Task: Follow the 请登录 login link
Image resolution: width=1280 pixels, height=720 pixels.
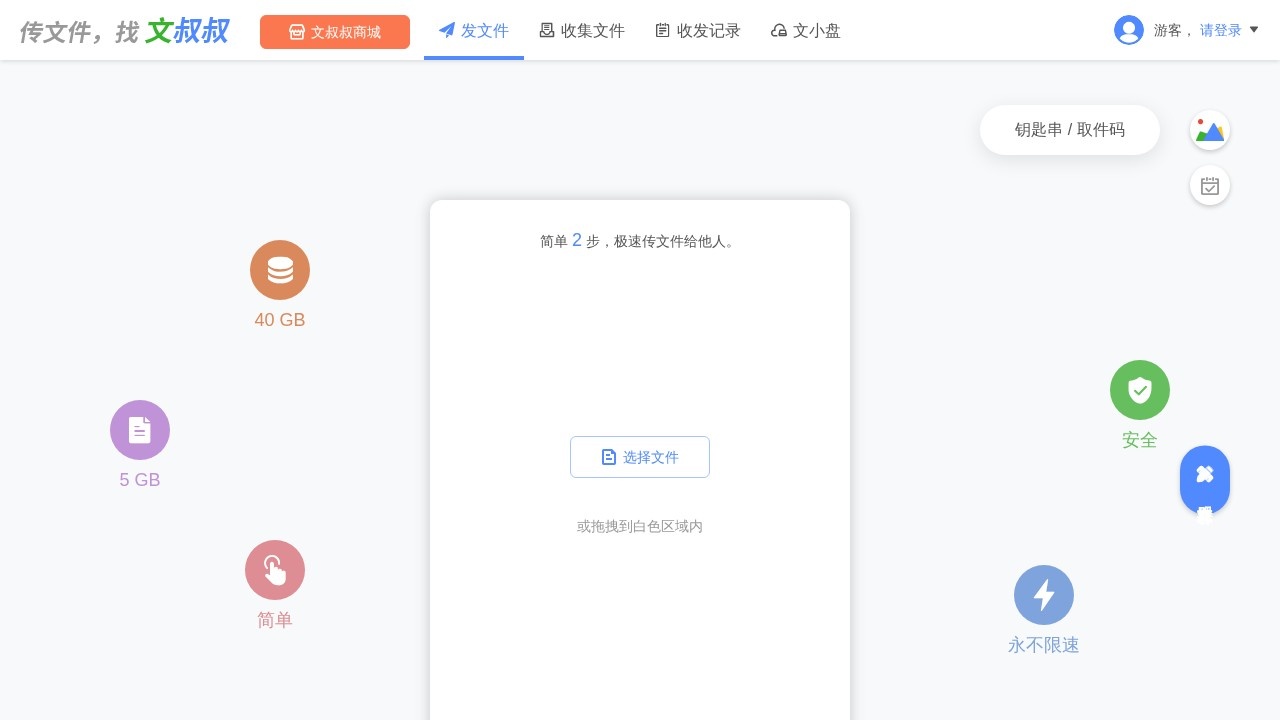Action: [x=1221, y=30]
